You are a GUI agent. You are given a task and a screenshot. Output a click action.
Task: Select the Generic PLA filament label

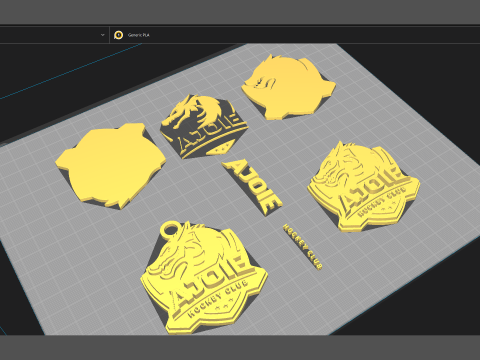tap(139, 35)
